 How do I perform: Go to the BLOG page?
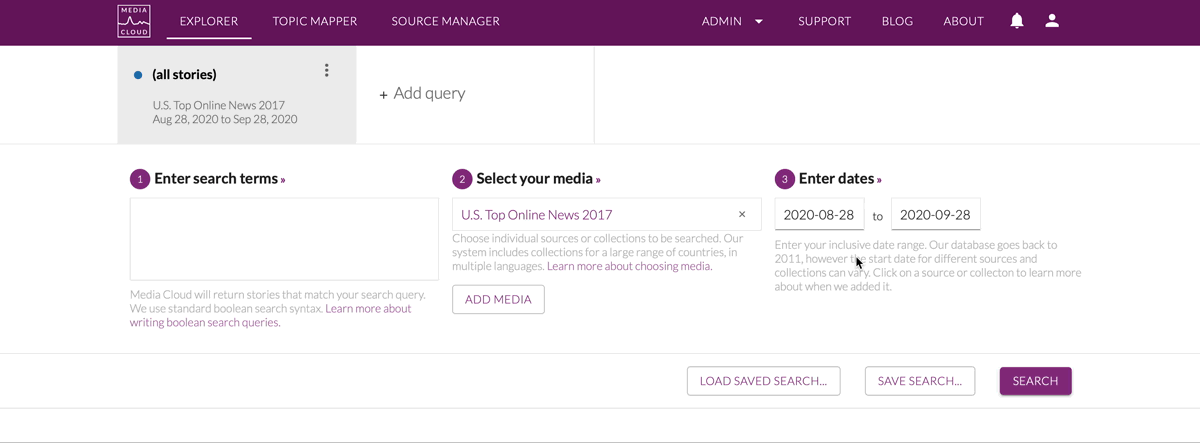tap(897, 21)
